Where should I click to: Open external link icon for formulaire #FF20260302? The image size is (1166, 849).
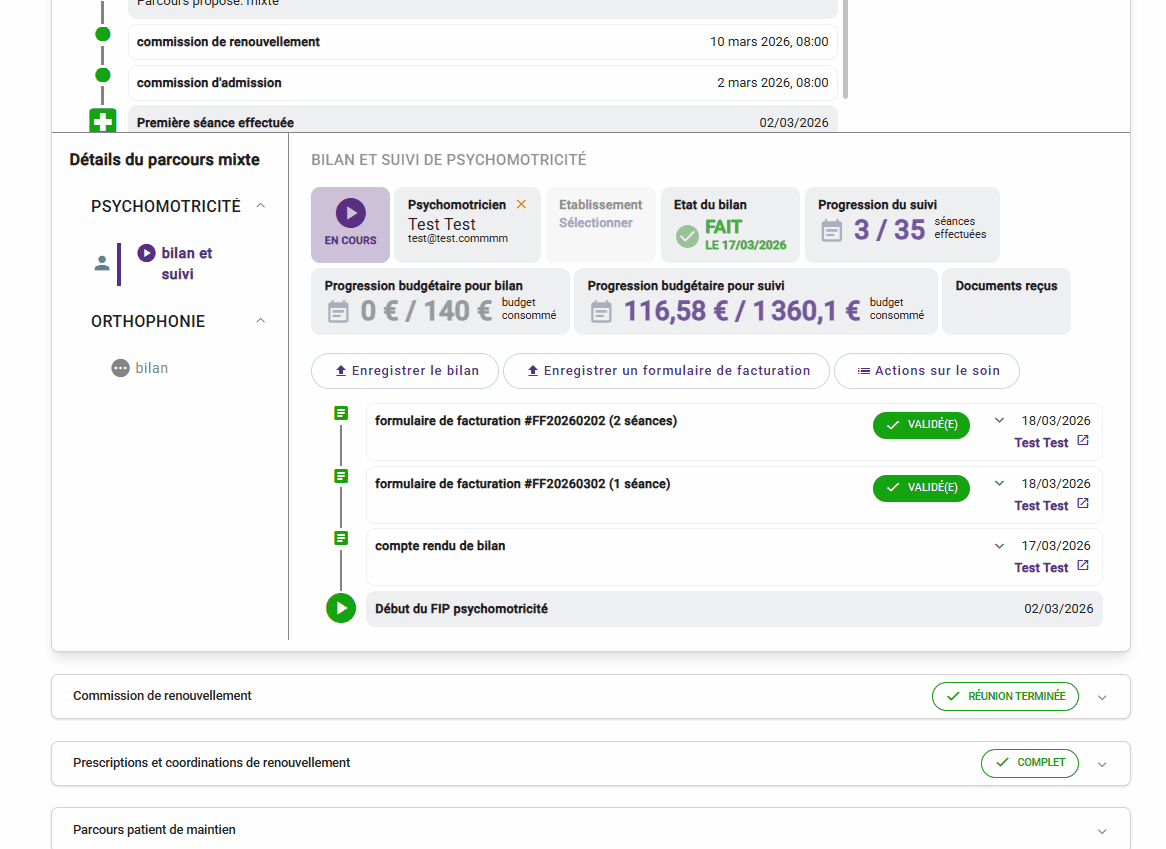coord(1082,504)
